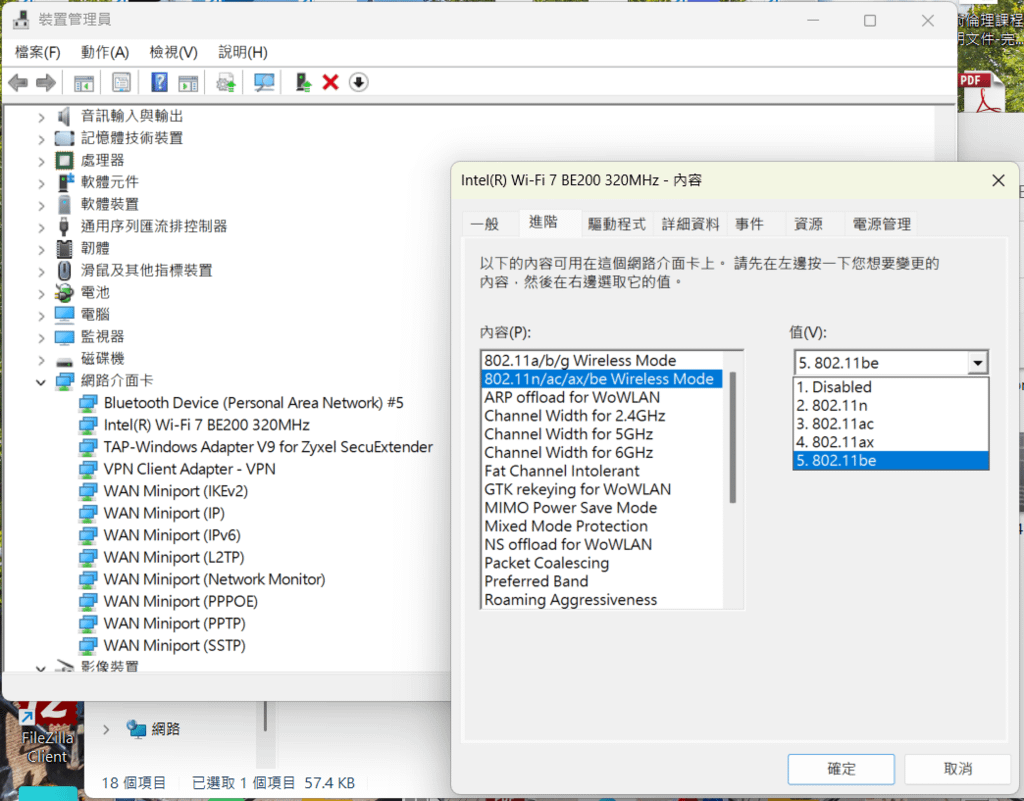Click the adapter icon beside Bluetooth Device #5
Screen dimensions: 1024x801
pos(88,403)
